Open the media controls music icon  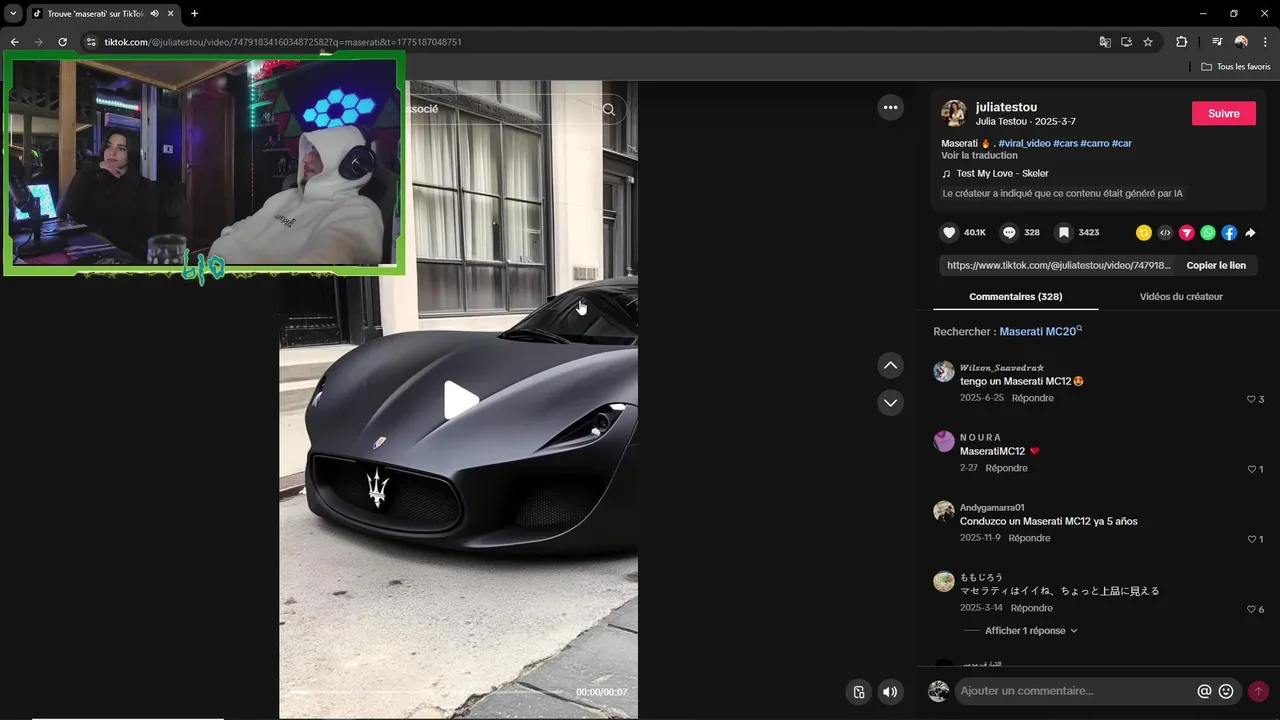pos(1216,42)
